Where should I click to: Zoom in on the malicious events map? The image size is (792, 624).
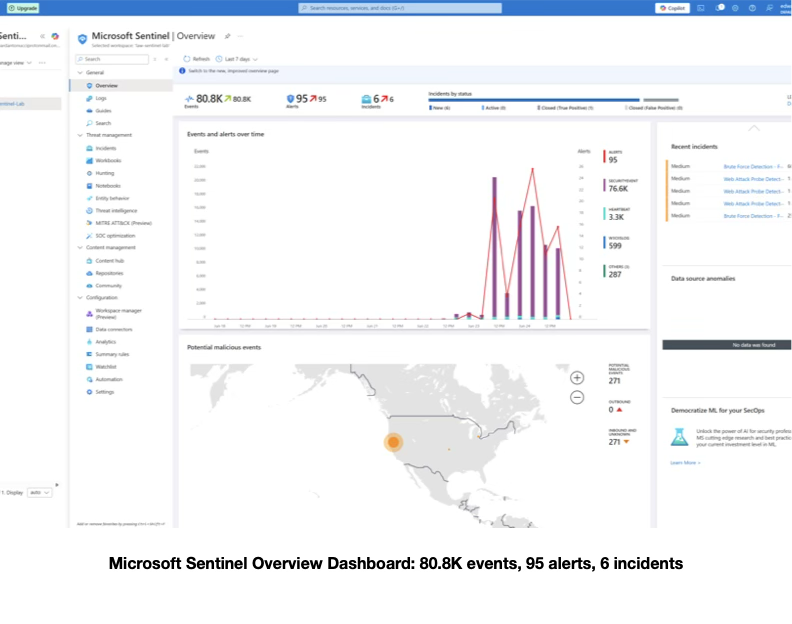(577, 378)
